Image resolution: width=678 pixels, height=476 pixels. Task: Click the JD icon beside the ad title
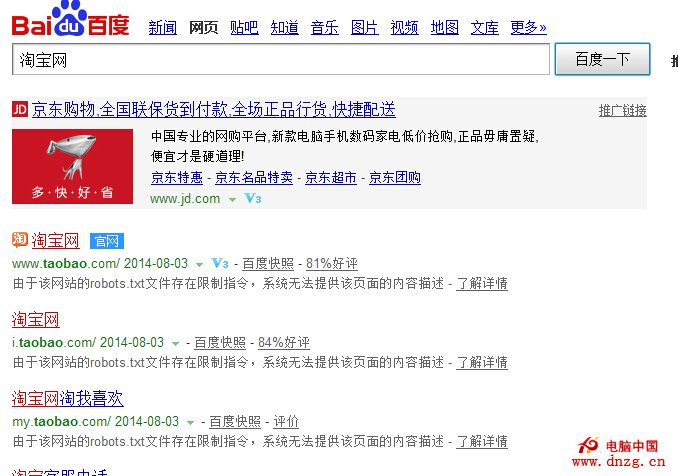[x=20, y=109]
